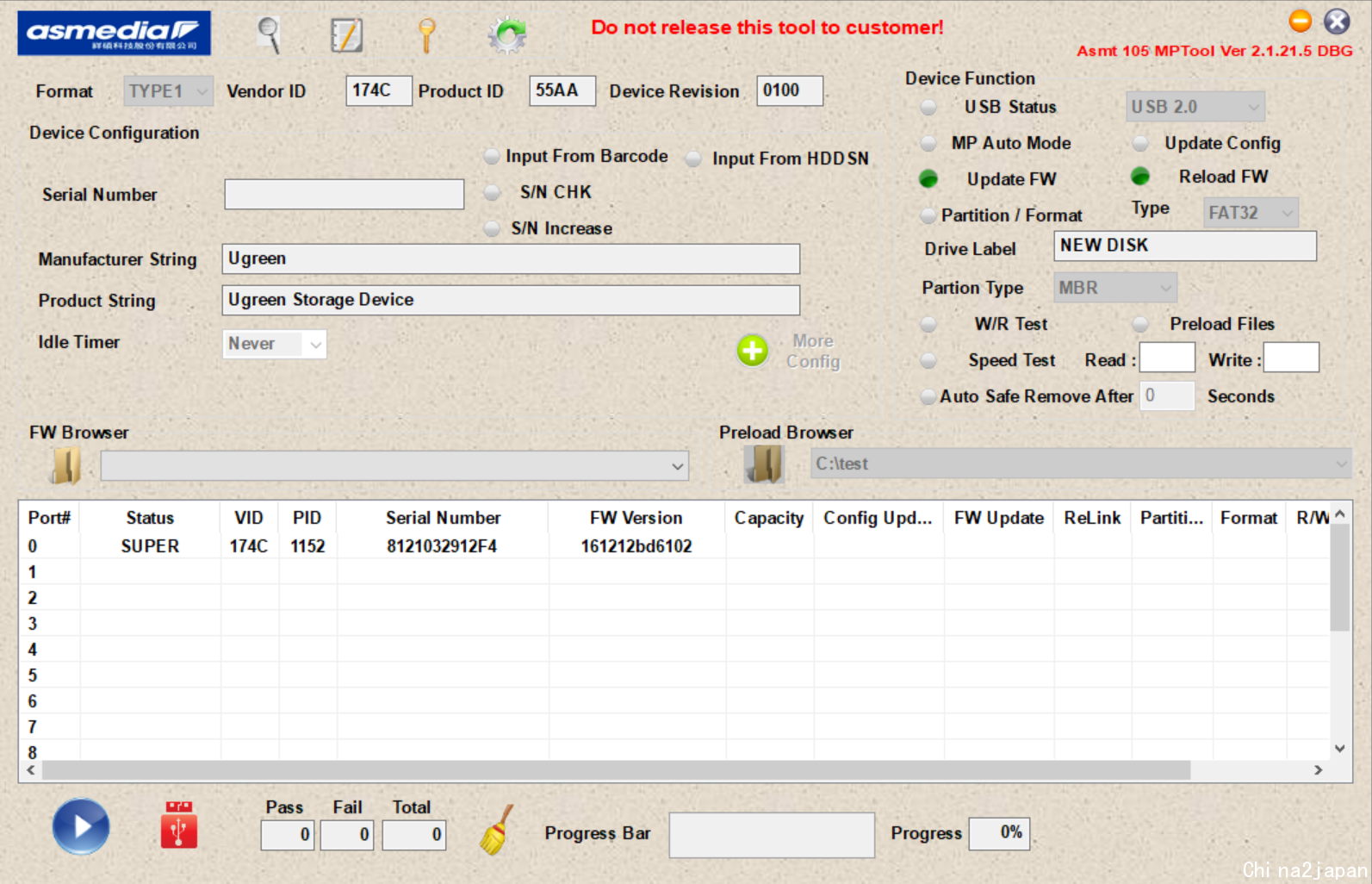This screenshot has width=1372, height=884.
Task: Click the Capacity column header
Action: (x=769, y=518)
